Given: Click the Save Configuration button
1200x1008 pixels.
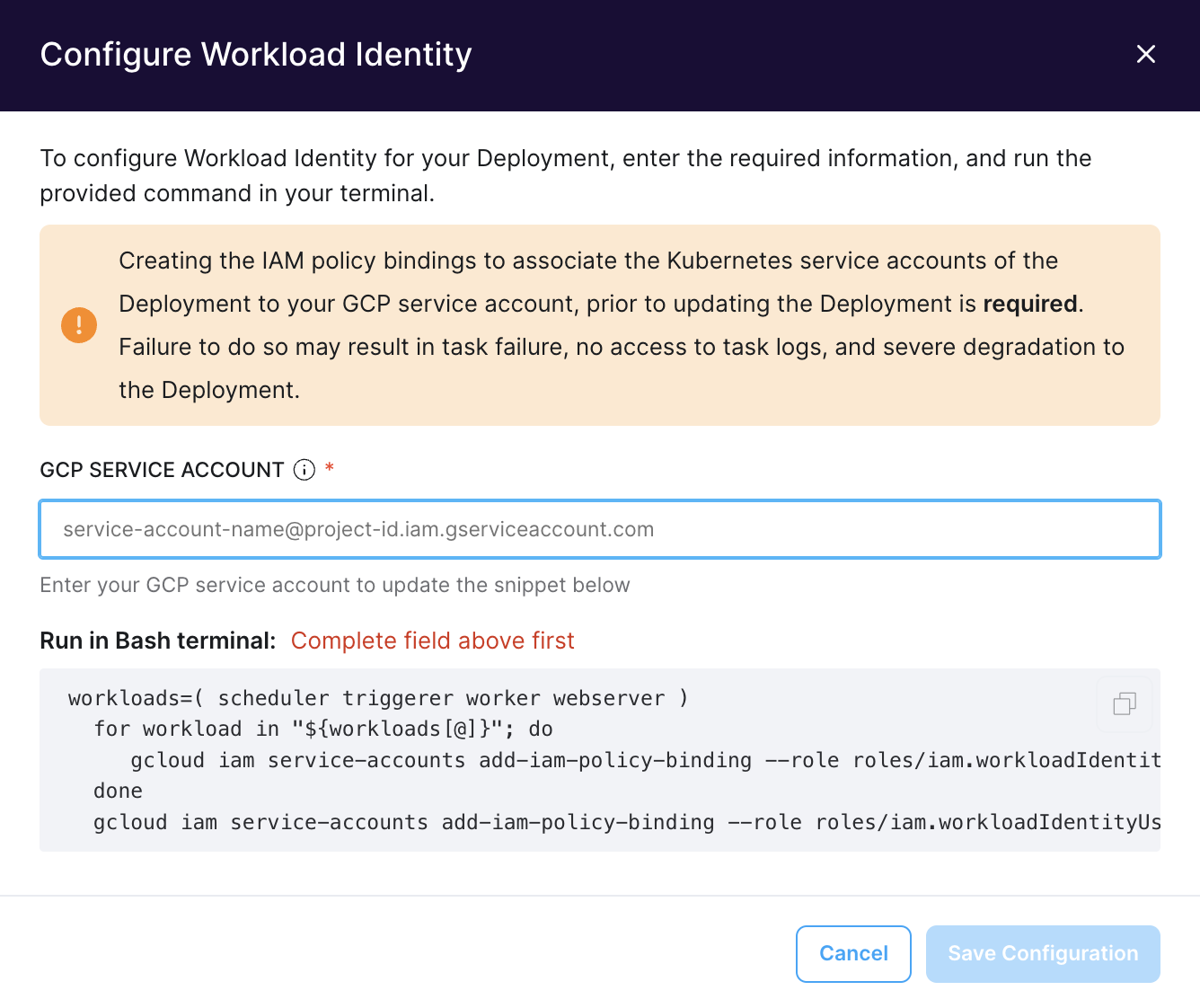Looking at the screenshot, I should (x=1042, y=953).
